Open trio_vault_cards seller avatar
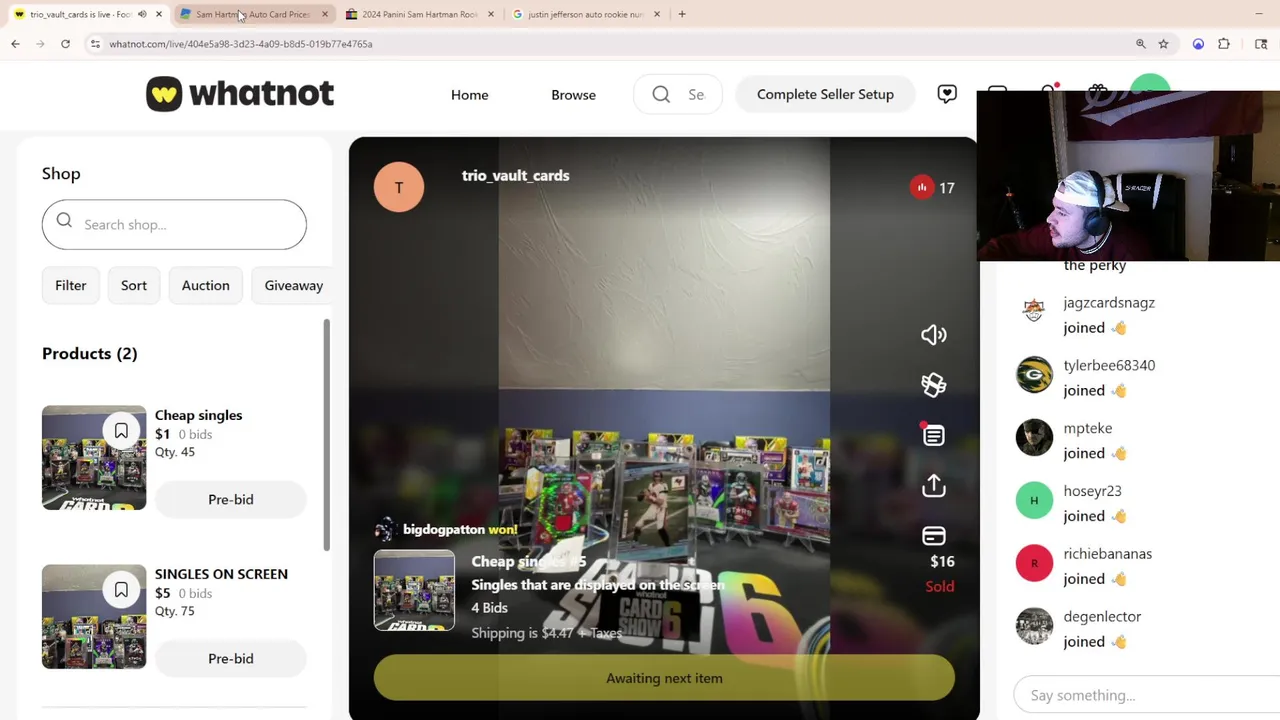 [399, 187]
